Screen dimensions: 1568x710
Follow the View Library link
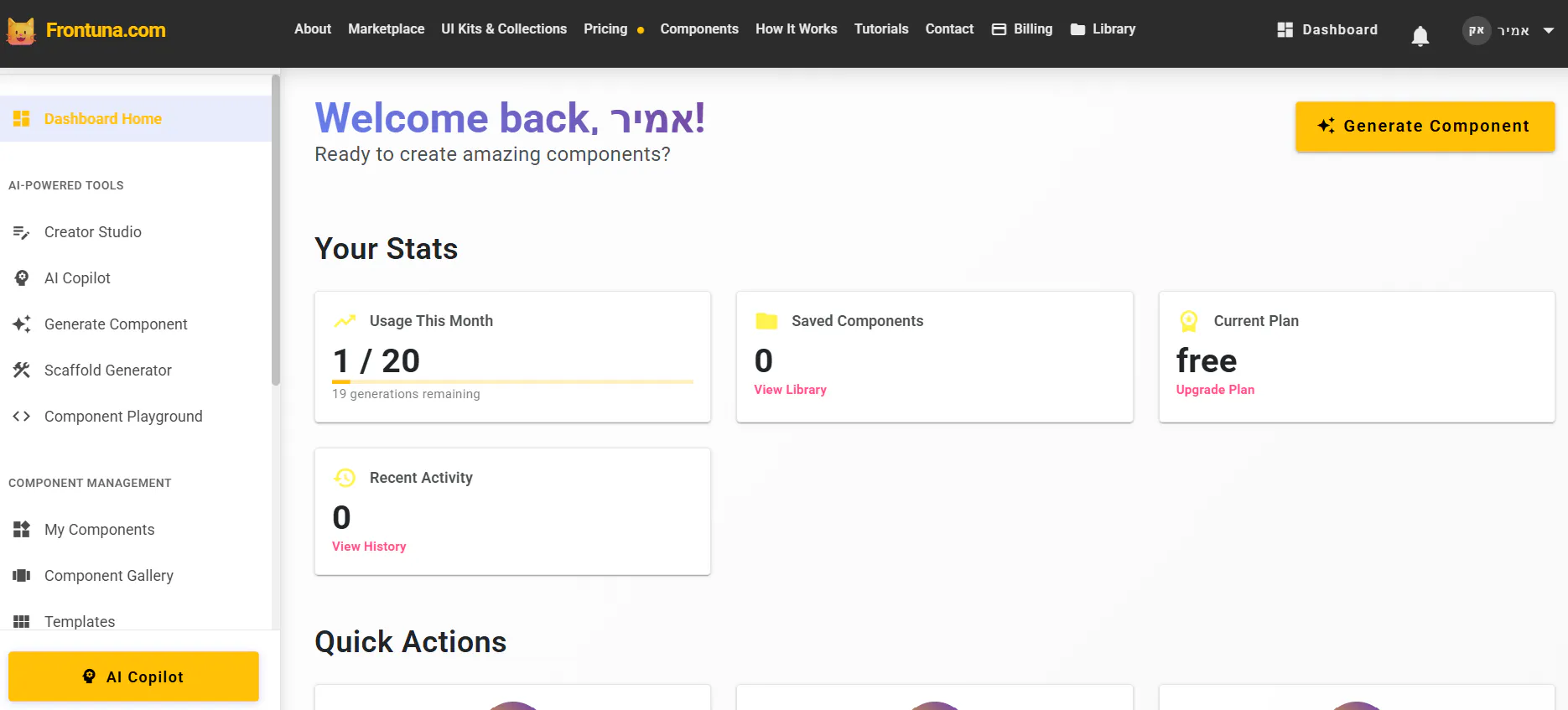790,390
